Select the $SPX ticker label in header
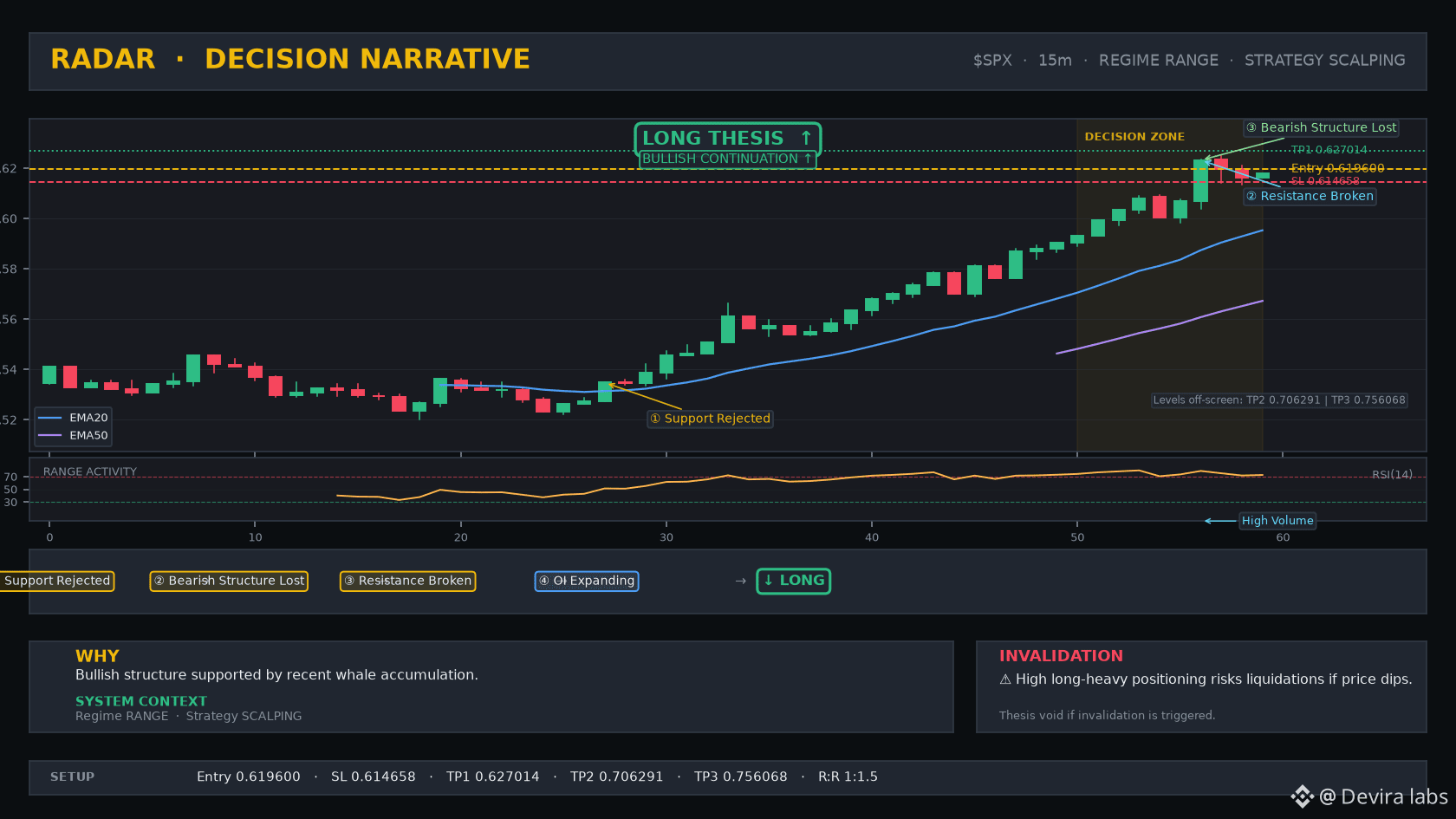Viewport: 1456px width, 819px height. point(992,60)
